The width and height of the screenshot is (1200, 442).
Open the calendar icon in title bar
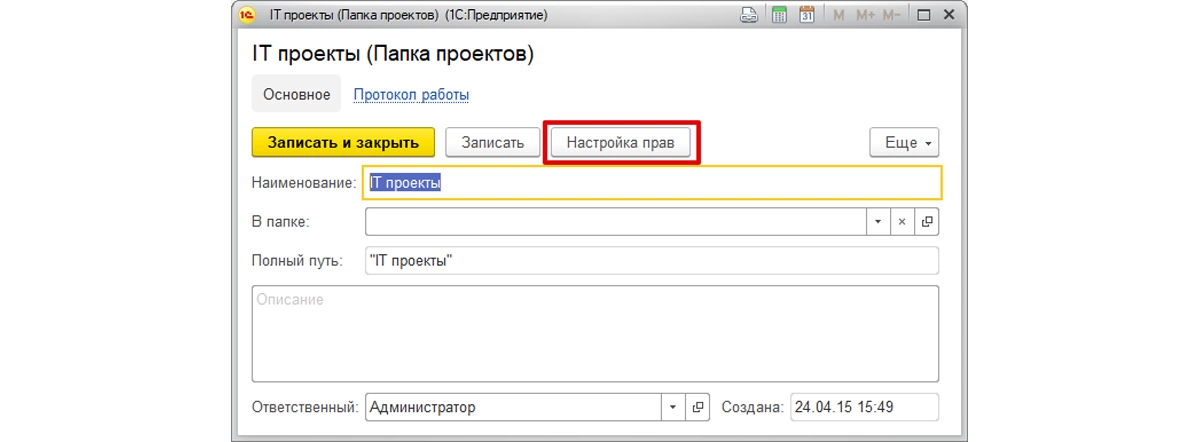click(x=807, y=15)
